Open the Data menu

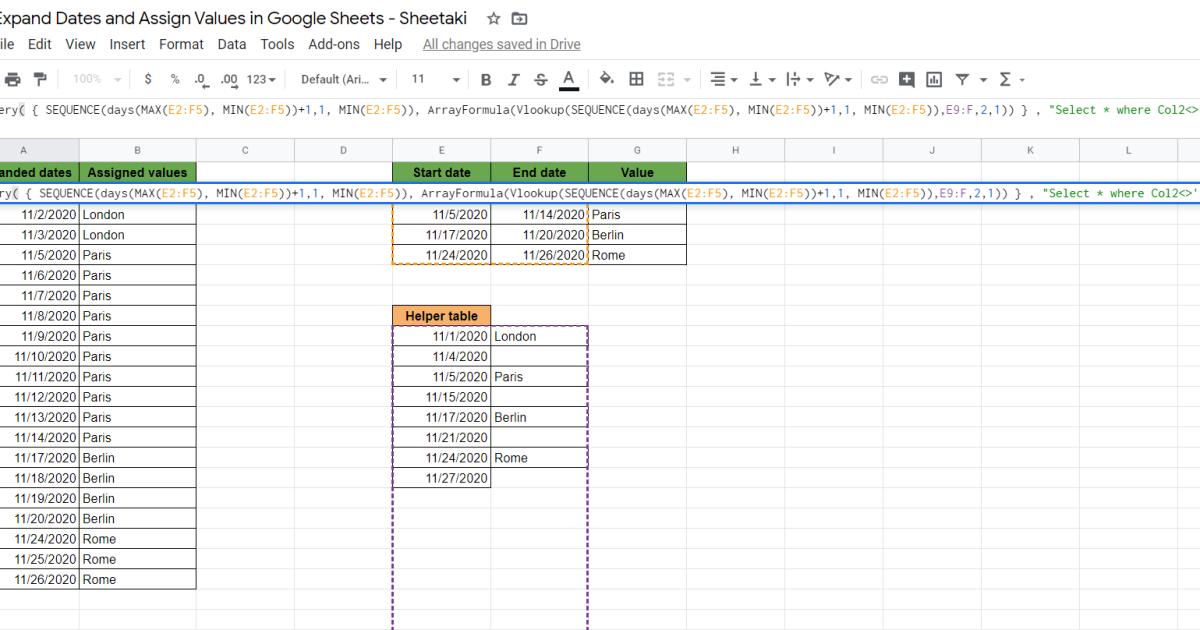232,44
